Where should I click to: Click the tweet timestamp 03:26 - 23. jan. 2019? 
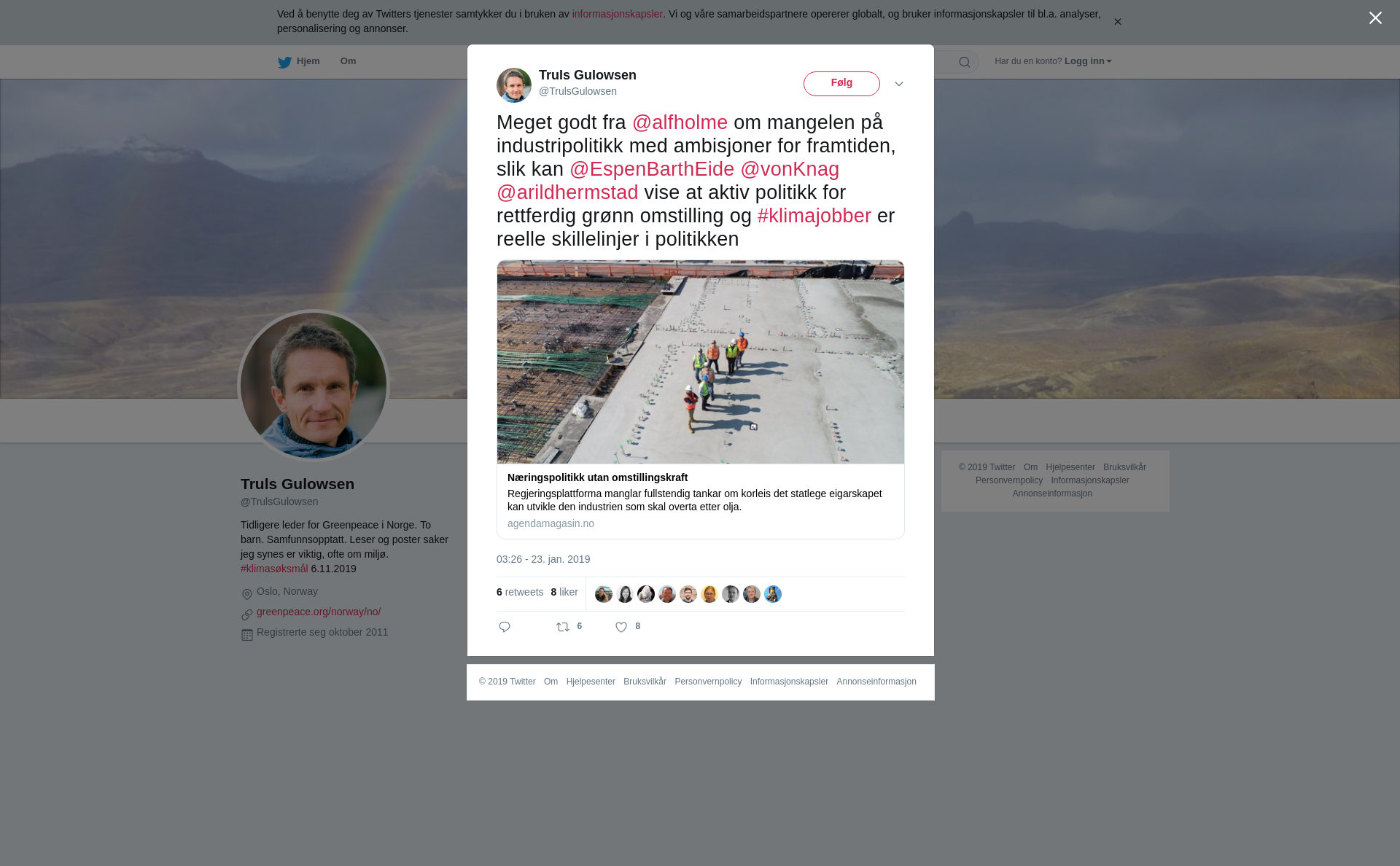pyautogui.click(x=543, y=559)
